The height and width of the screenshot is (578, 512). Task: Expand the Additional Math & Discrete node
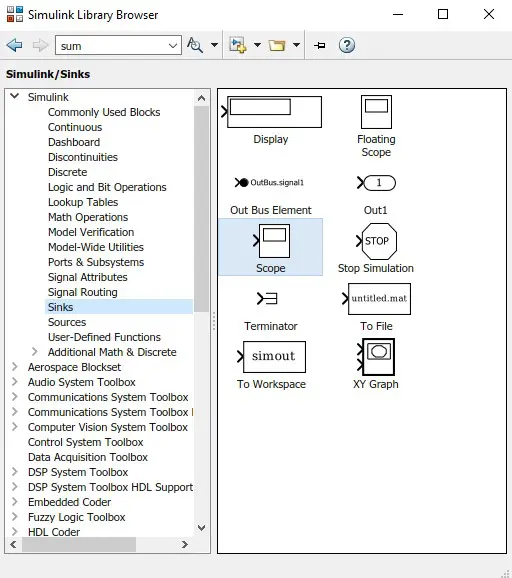coord(35,352)
